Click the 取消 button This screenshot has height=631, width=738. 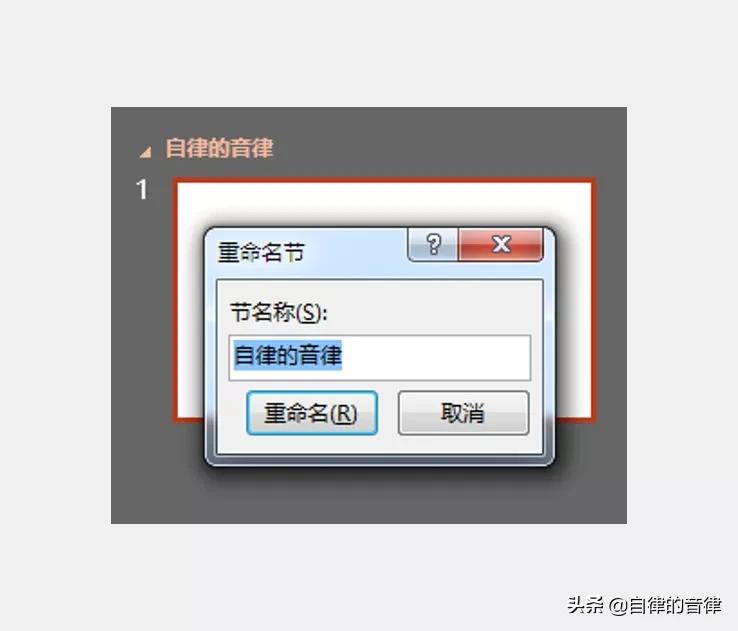click(x=464, y=413)
